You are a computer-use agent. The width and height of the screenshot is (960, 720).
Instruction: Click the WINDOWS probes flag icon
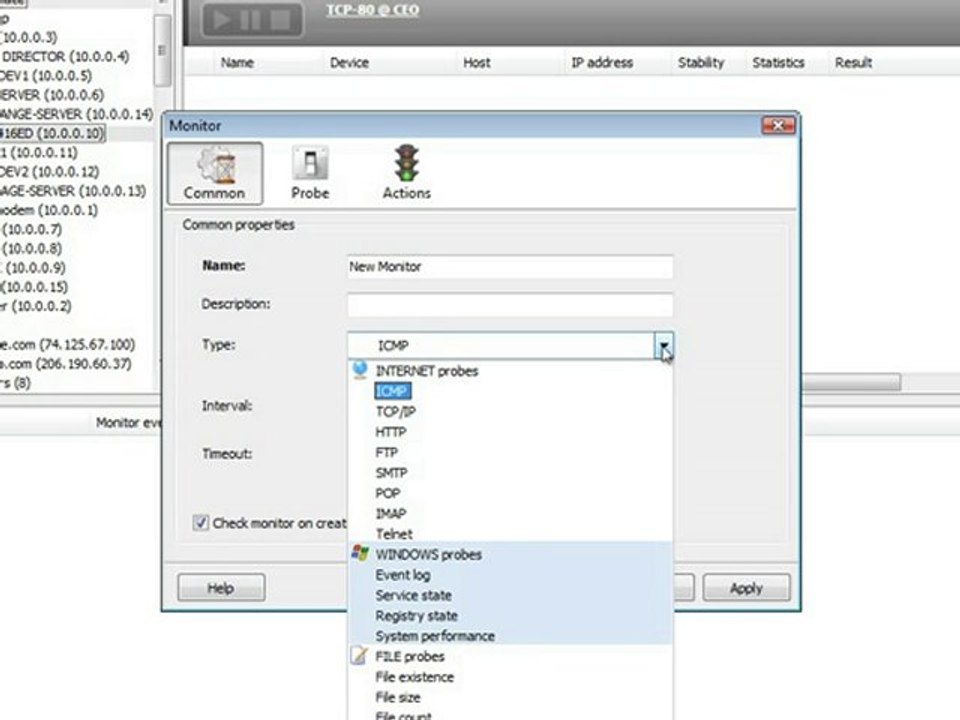coord(360,553)
